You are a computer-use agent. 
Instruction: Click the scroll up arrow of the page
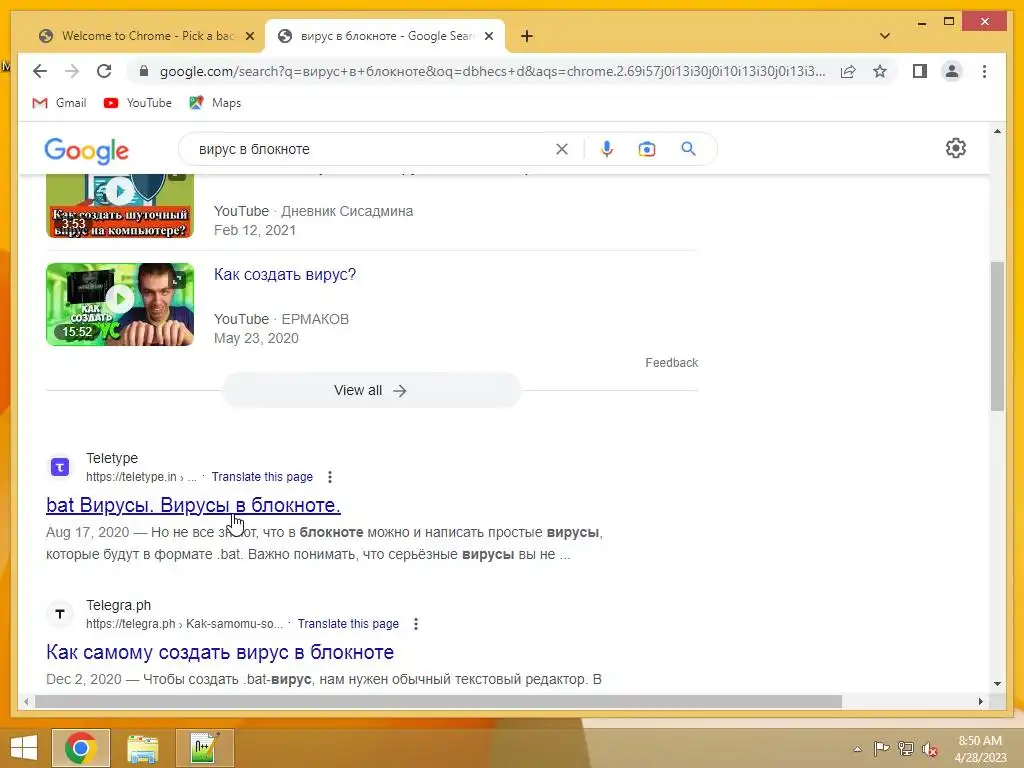click(x=997, y=131)
